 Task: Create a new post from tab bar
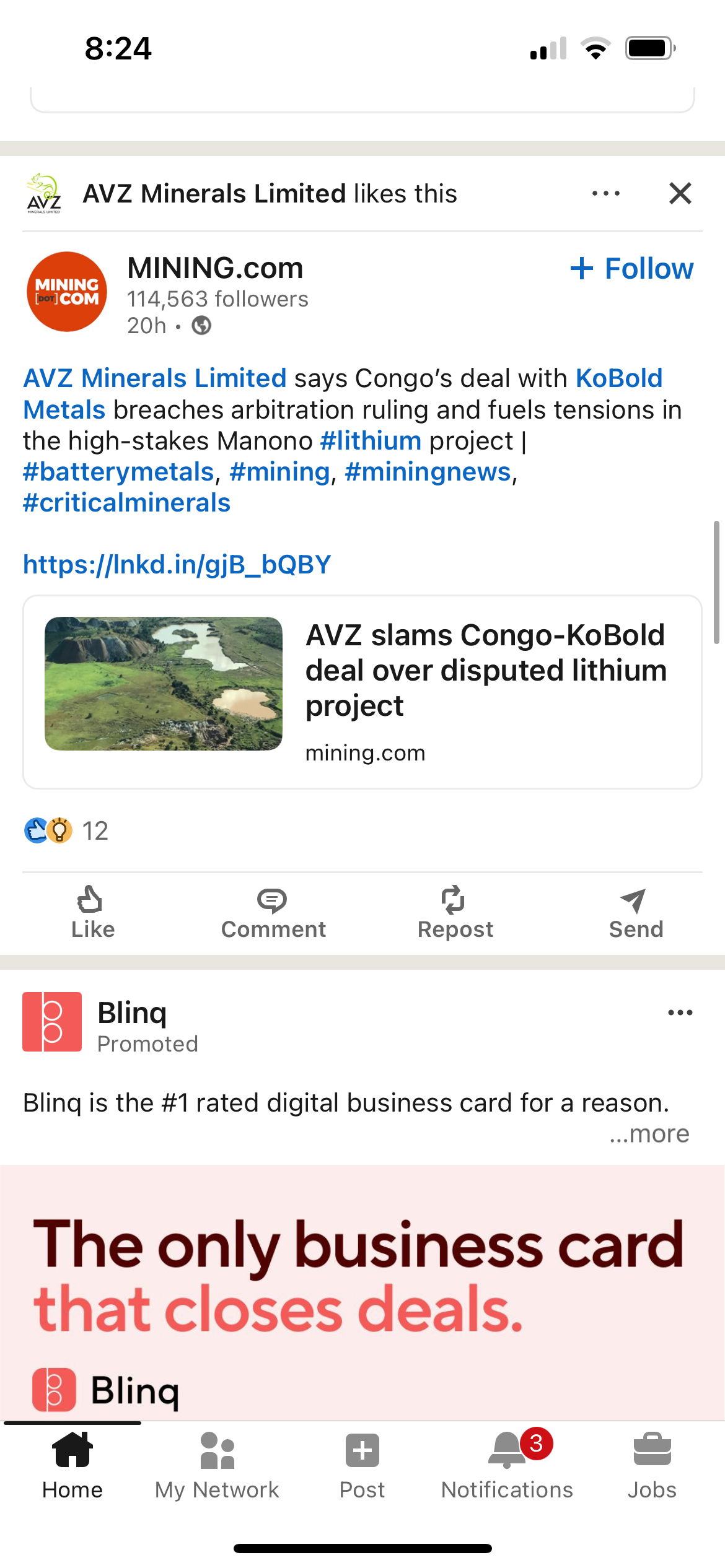[x=362, y=1466]
